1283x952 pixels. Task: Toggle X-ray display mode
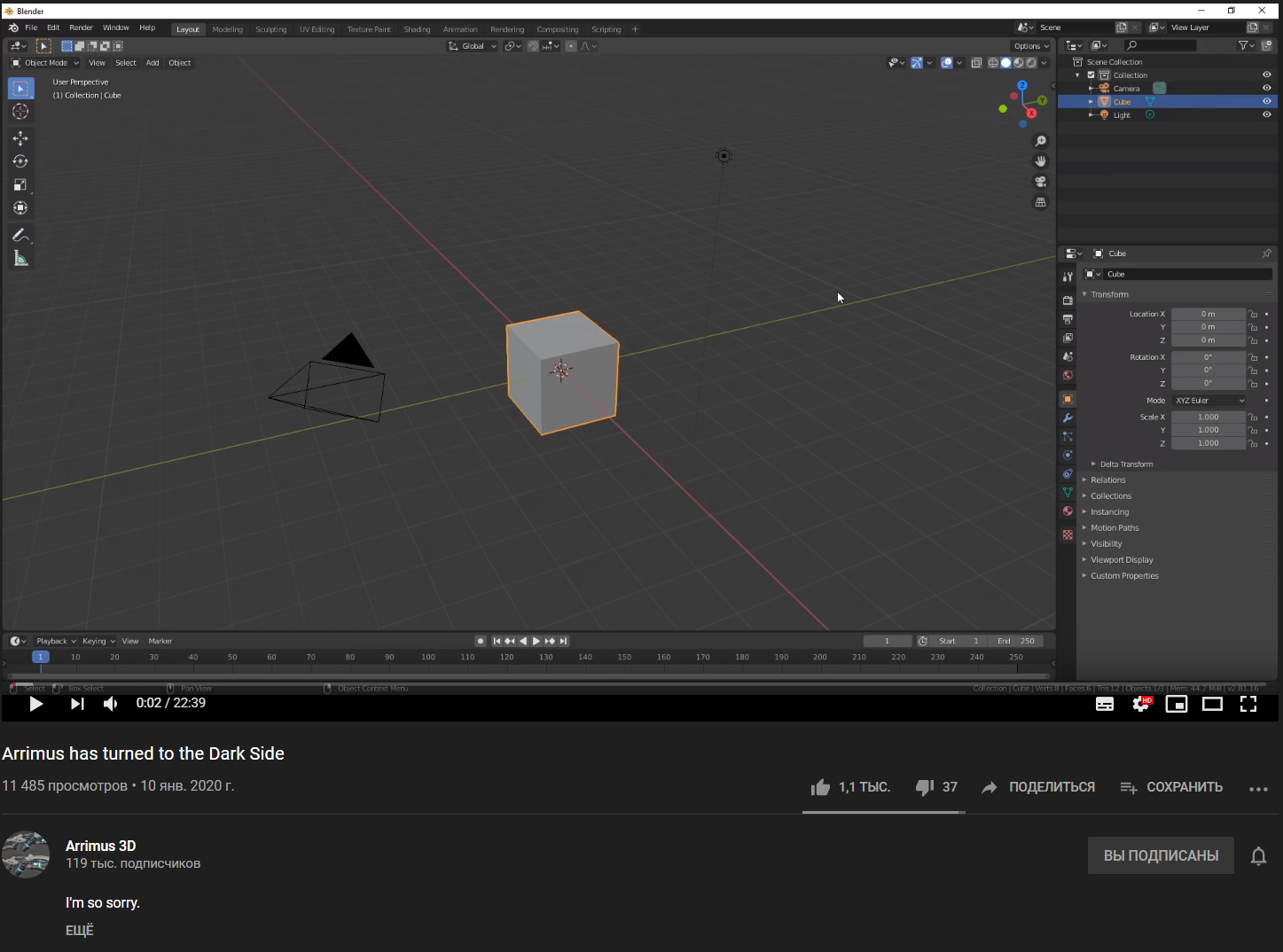pos(976,62)
